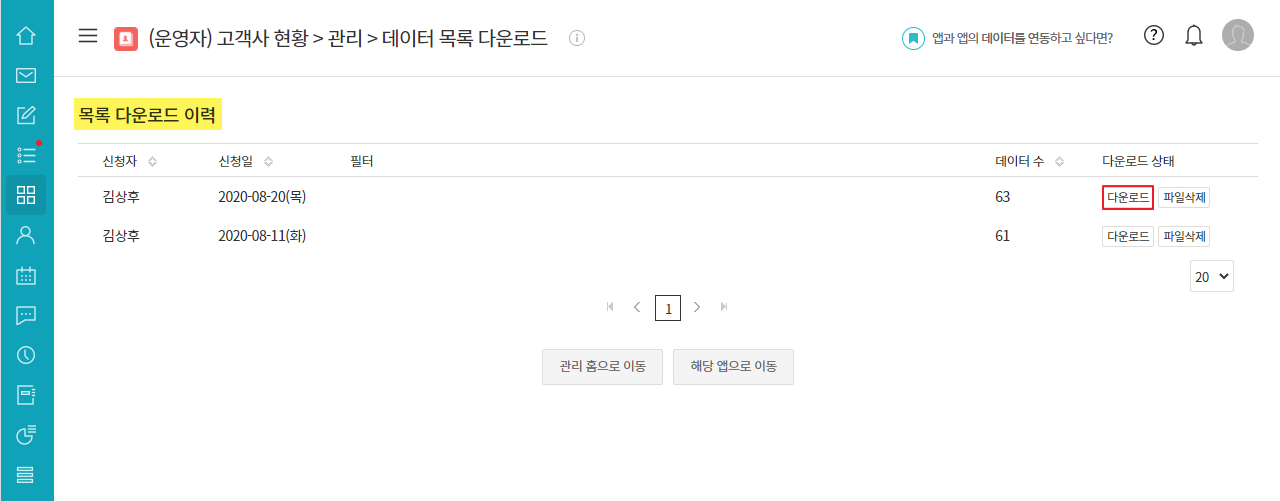1280x501 pixels.
Task: Click the compose/edit note sidebar icon
Action: point(26,115)
